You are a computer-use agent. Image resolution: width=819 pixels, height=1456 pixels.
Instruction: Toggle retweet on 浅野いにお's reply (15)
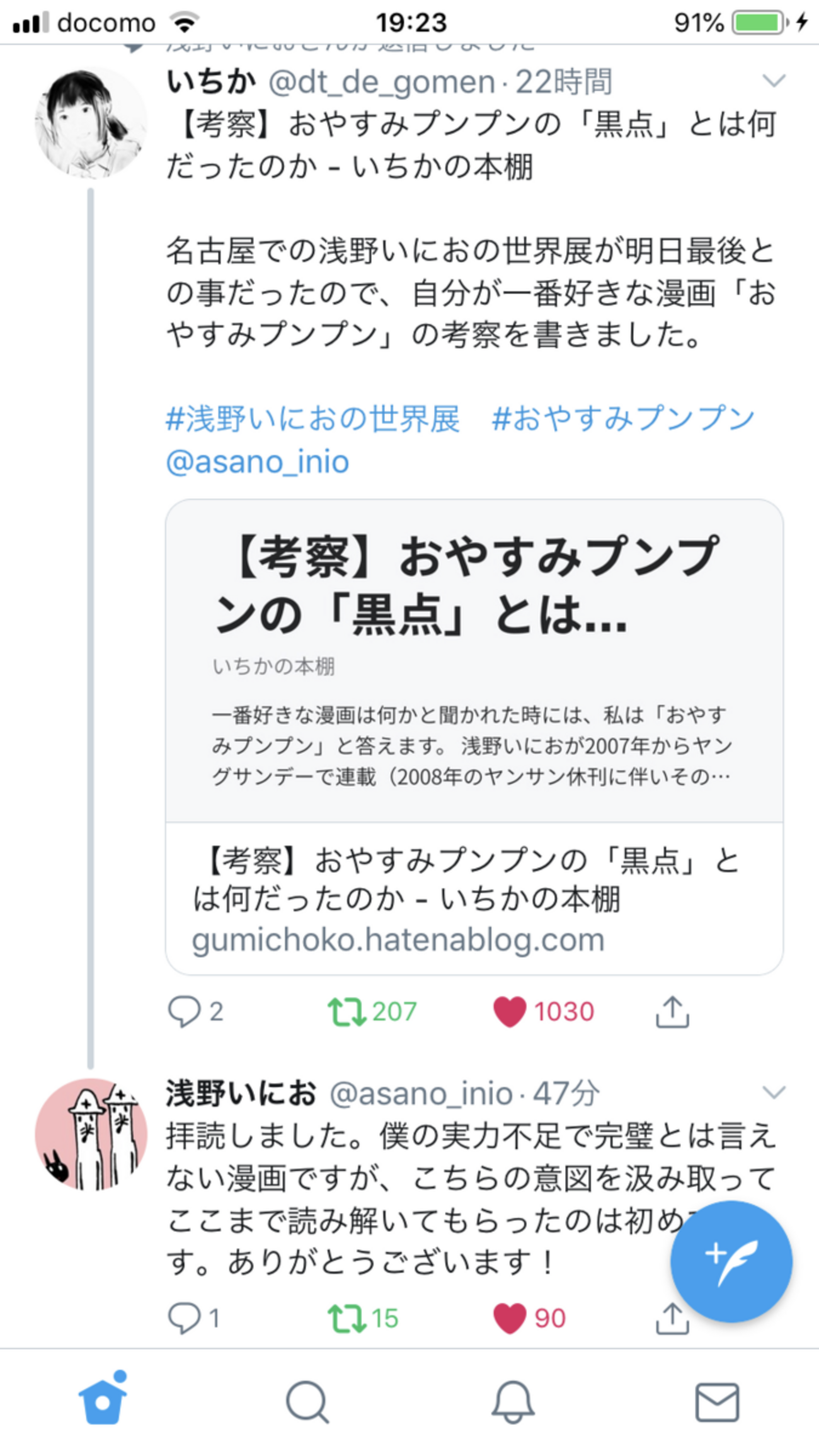pos(346,1318)
